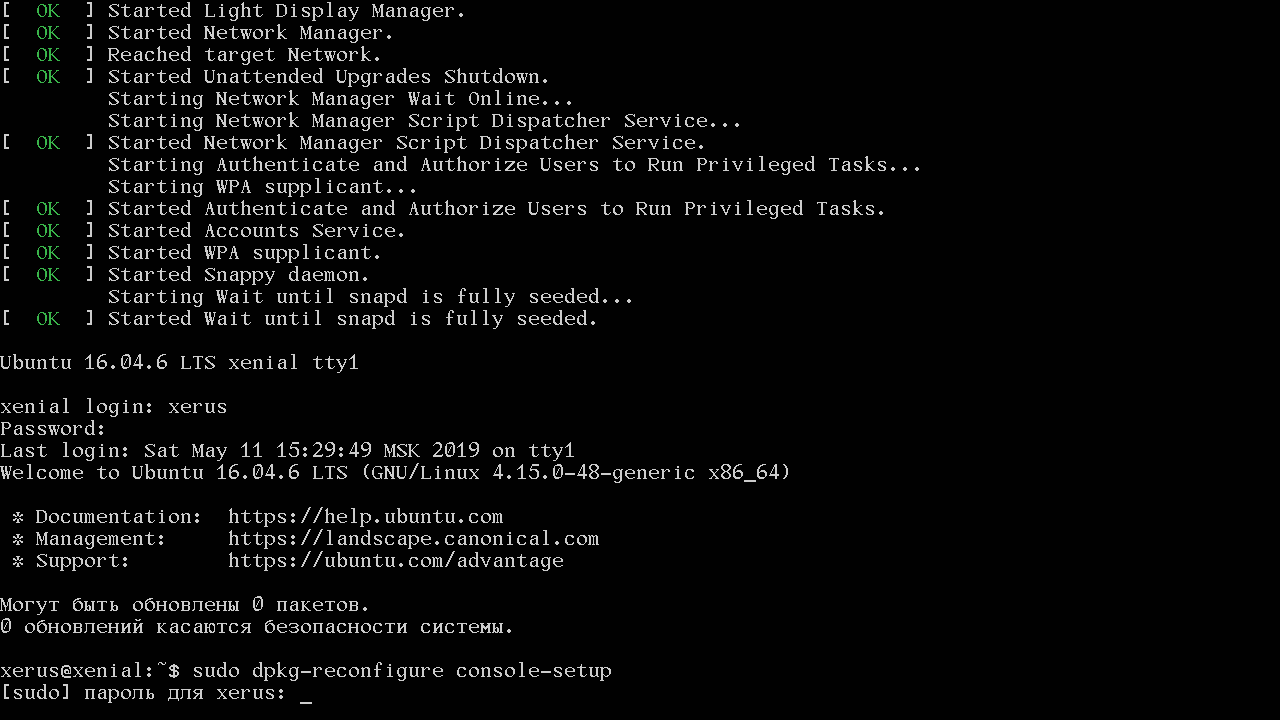Viewport: 1280px width, 720px height.
Task: Click the https://ubuntu.com/advantage support URL
Action: pos(395,561)
